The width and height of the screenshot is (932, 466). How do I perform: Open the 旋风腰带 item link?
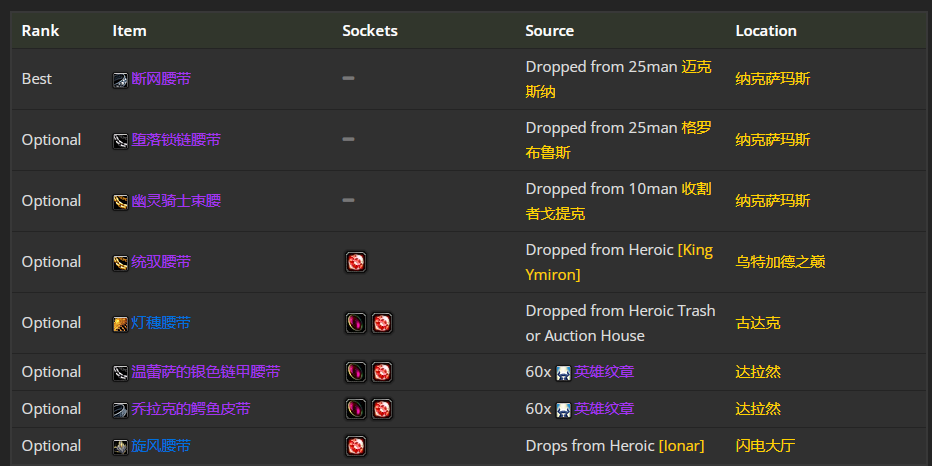click(x=161, y=446)
